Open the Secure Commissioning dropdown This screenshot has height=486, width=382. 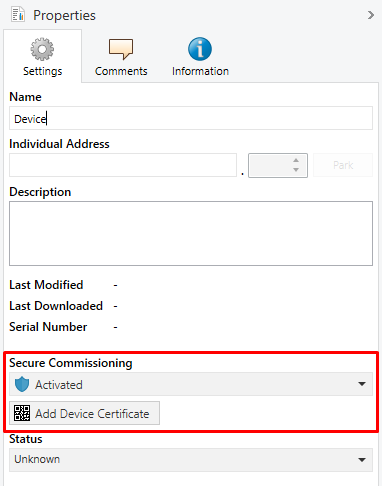click(191, 384)
